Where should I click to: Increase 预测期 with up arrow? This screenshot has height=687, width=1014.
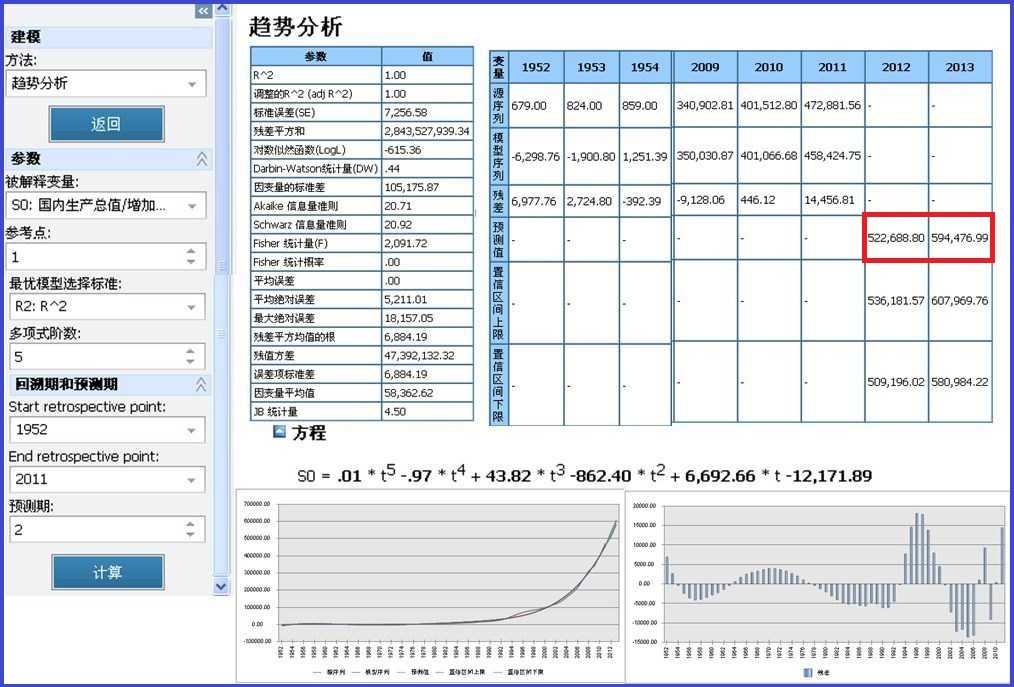190,524
